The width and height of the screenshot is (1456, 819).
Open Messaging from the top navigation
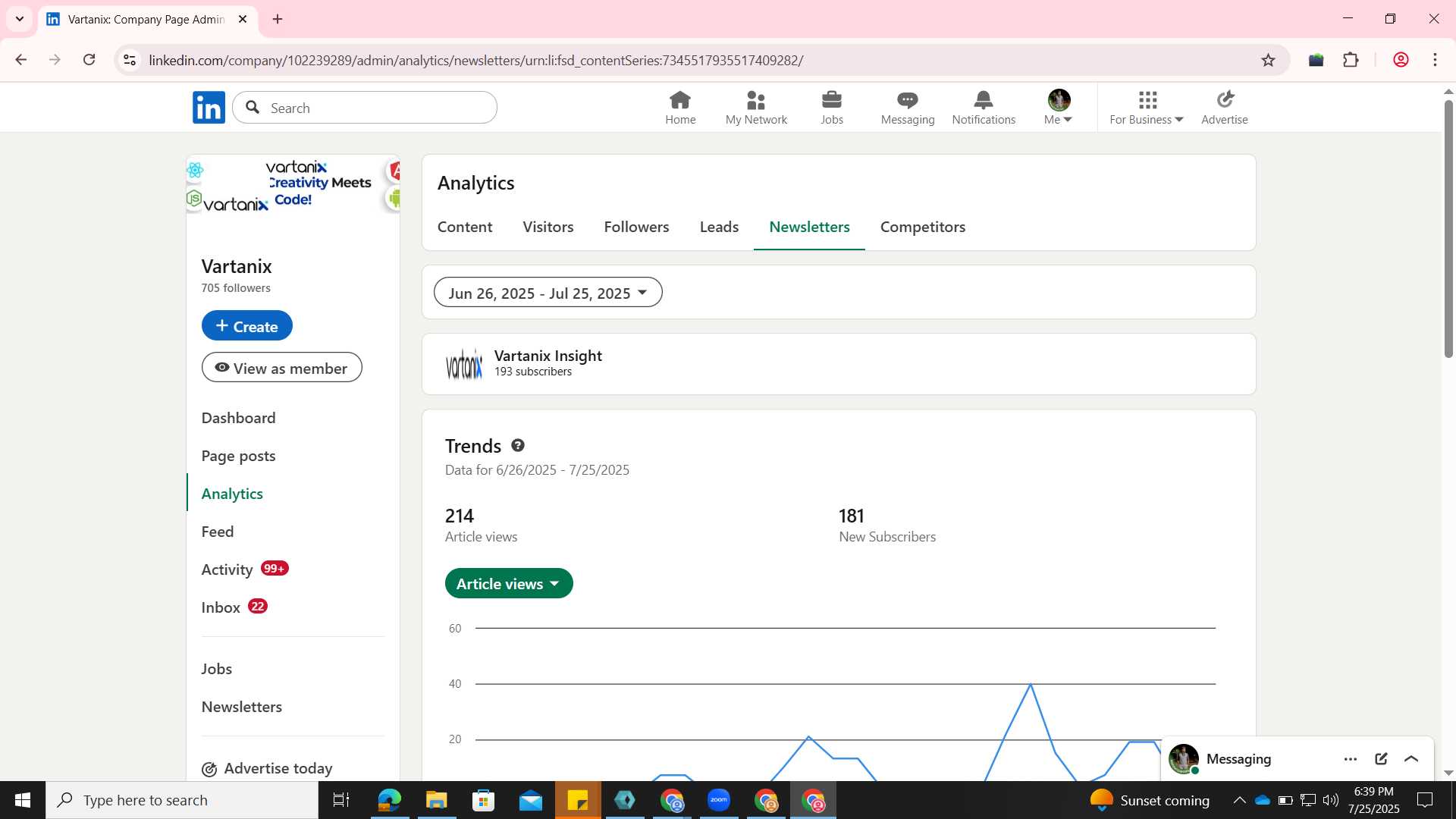908,108
